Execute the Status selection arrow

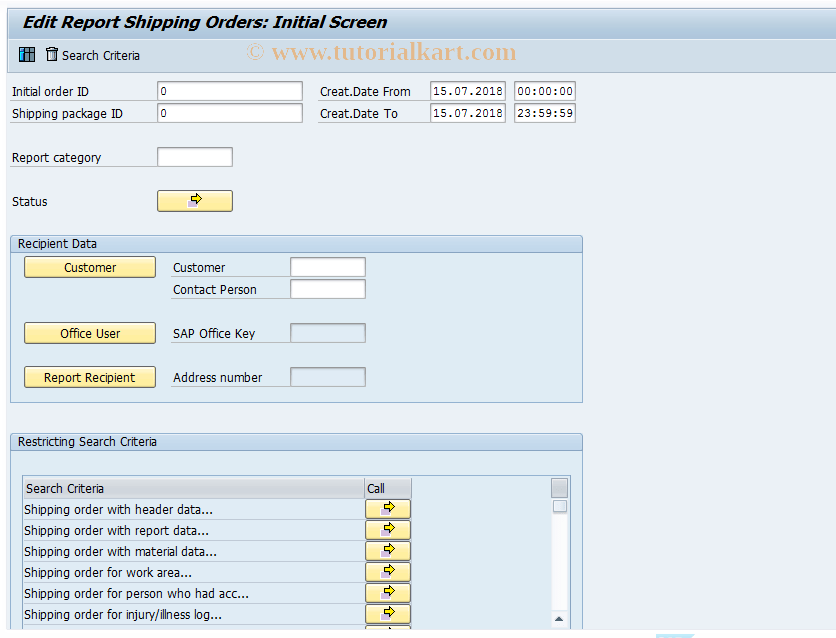[194, 201]
